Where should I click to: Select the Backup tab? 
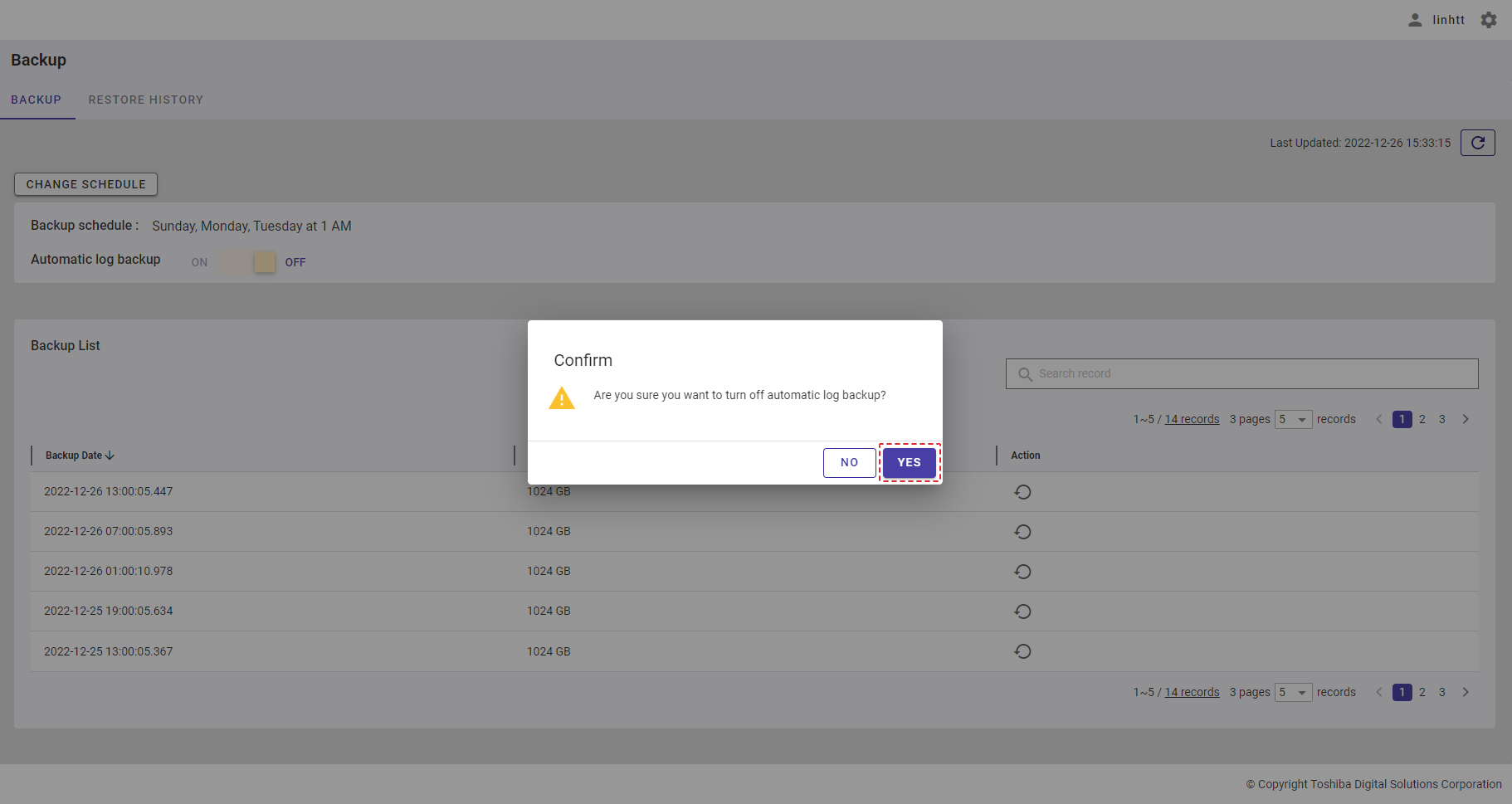pyautogui.click(x=36, y=100)
